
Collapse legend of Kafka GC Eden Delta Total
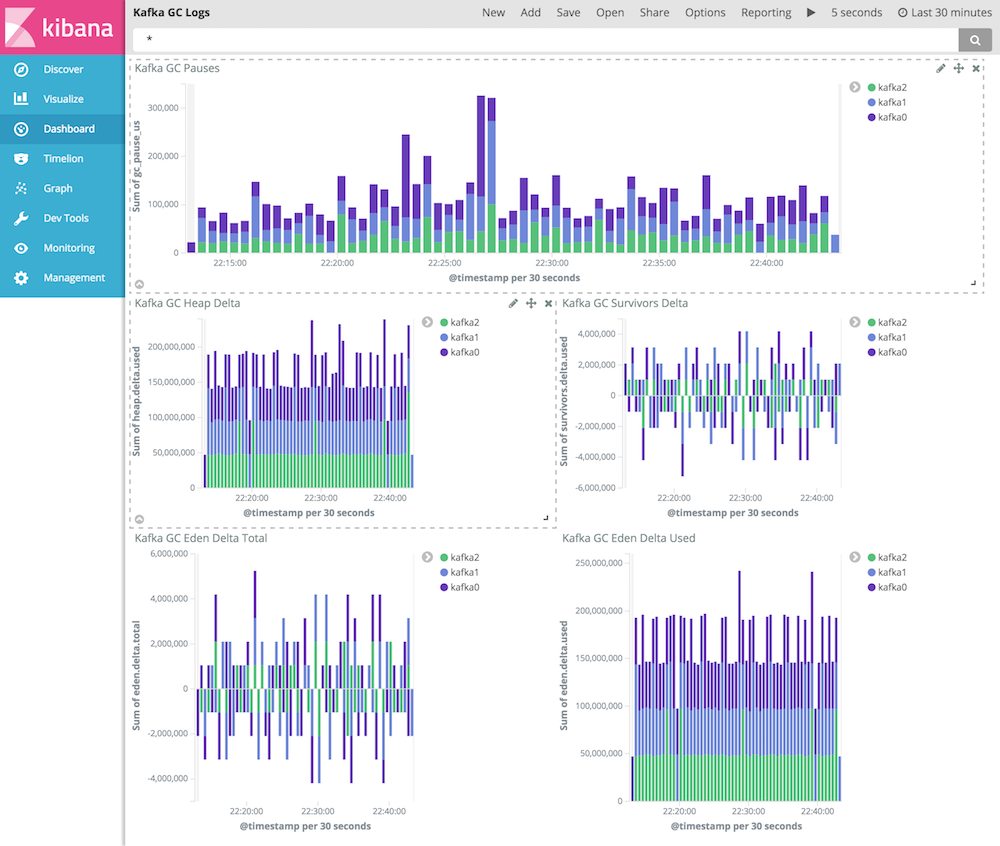click(x=427, y=557)
